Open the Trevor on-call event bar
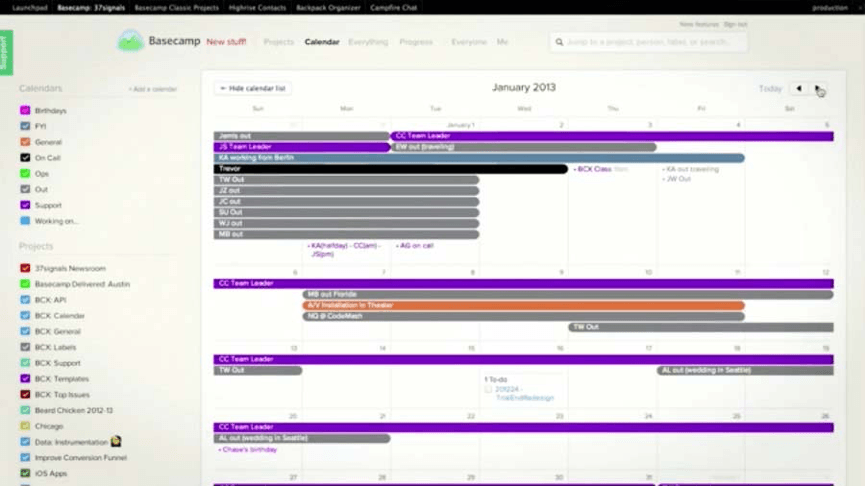The width and height of the screenshot is (865, 486). [x=391, y=169]
